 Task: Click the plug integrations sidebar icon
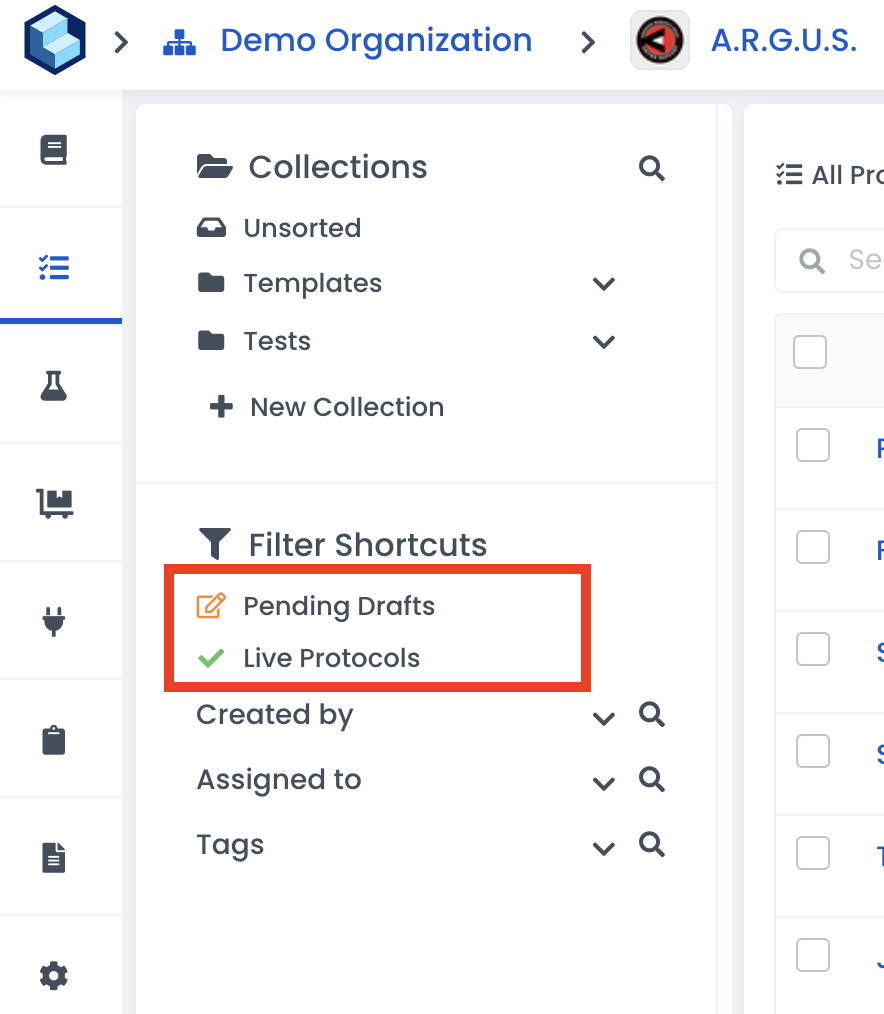(x=53, y=621)
